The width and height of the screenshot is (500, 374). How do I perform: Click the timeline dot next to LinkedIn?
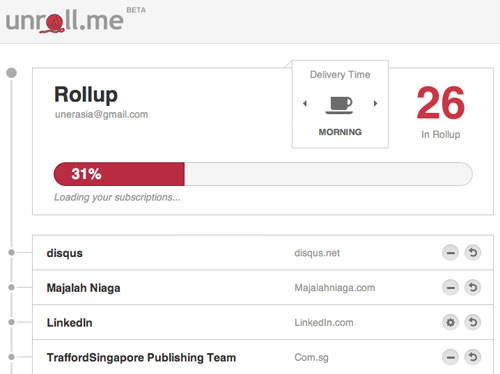(x=11, y=322)
